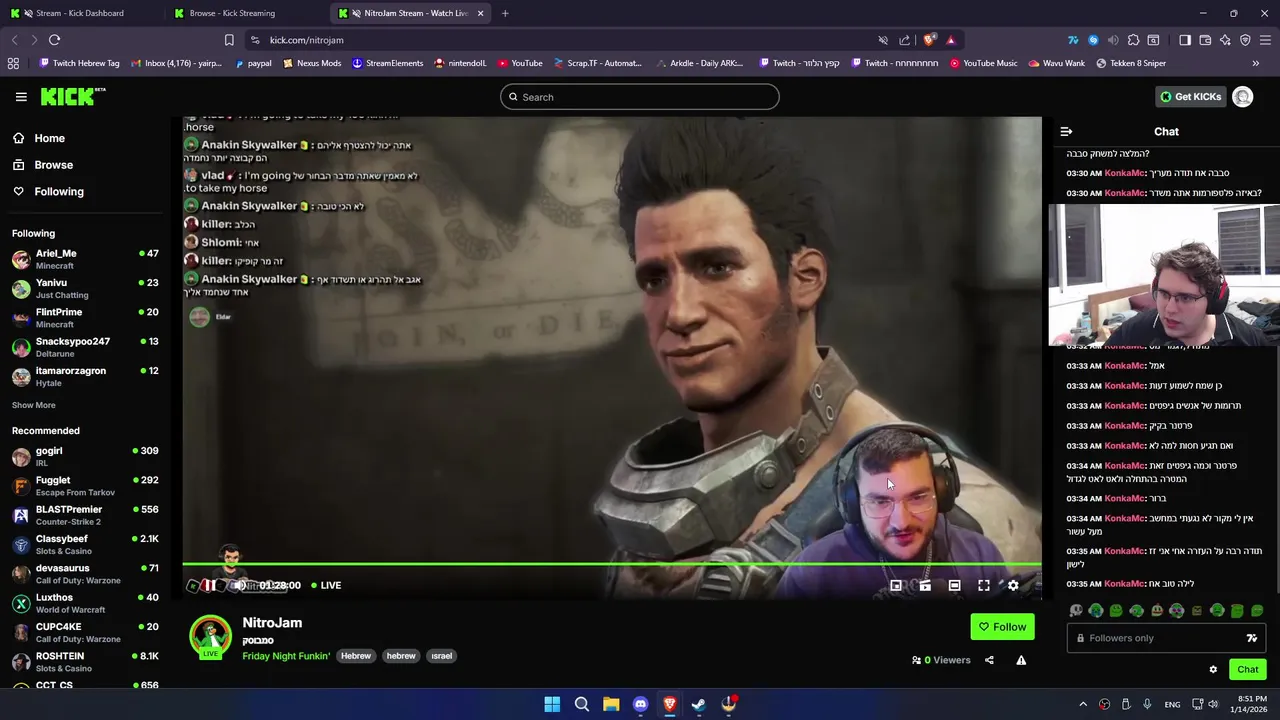Click 7TV emote icon in chat input
1280x720 pixels.
pyautogui.click(x=1251, y=638)
